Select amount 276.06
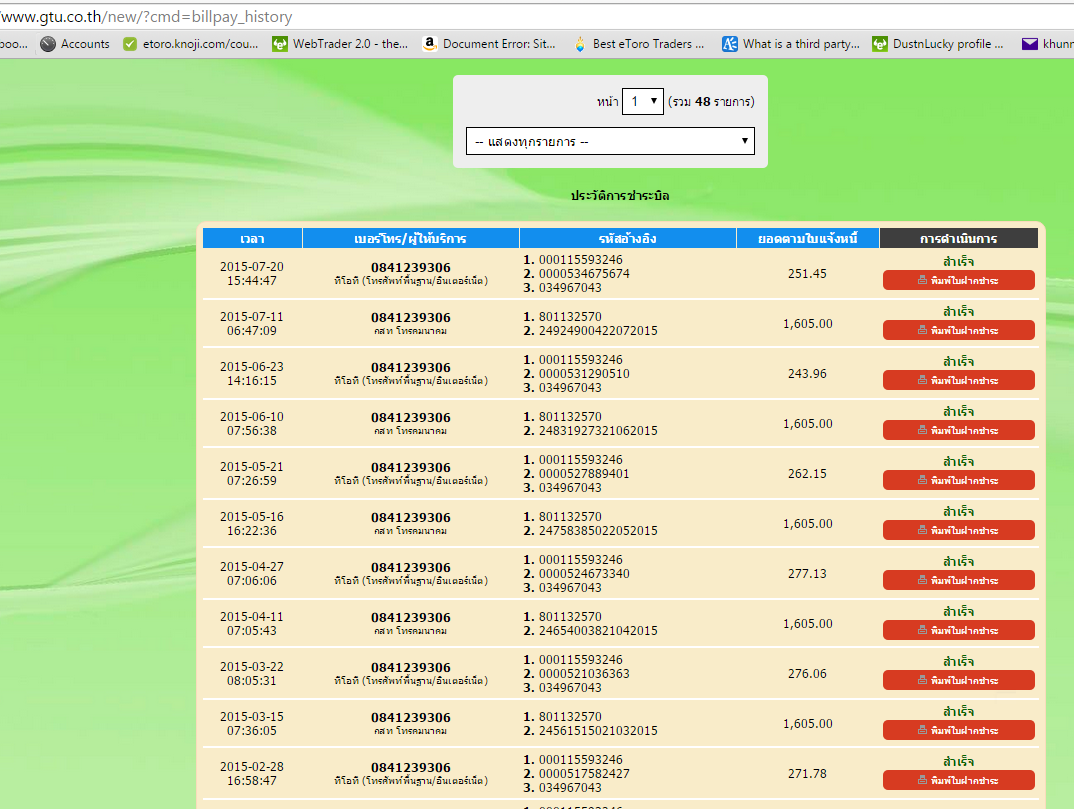This screenshot has height=809, width=1074. [x=807, y=673]
